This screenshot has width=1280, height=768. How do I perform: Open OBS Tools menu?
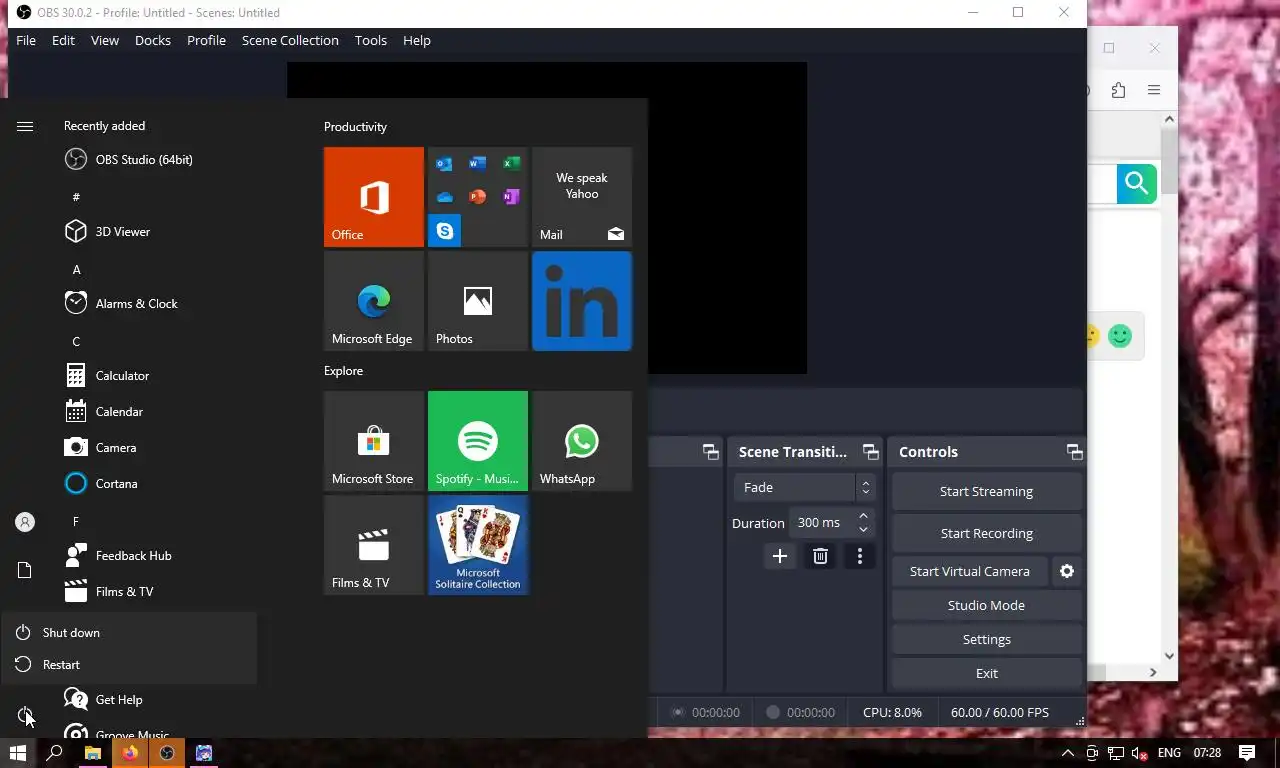(371, 40)
